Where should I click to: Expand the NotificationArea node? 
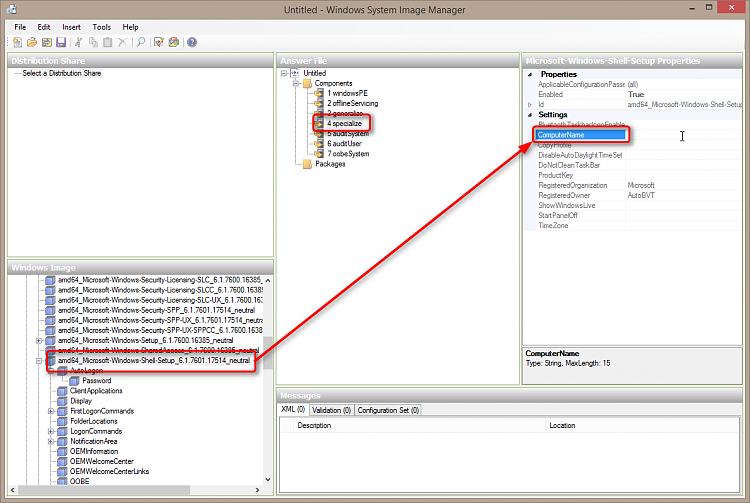pos(51,441)
